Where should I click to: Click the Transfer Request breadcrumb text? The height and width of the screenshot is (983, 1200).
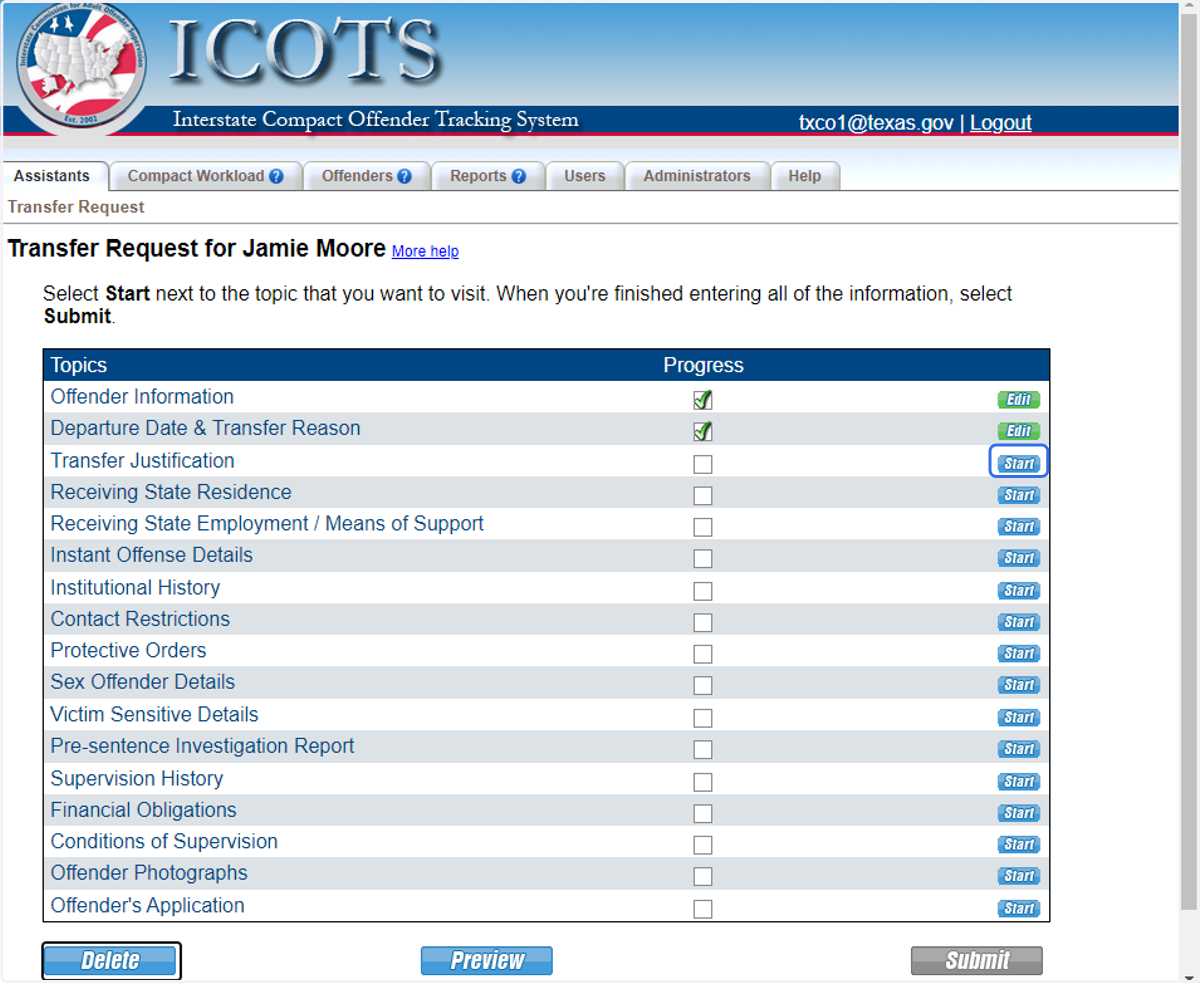pos(76,207)
